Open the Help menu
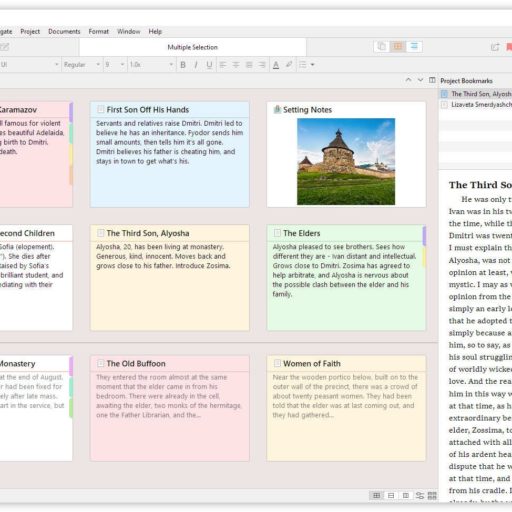 (x=155, y=31)
